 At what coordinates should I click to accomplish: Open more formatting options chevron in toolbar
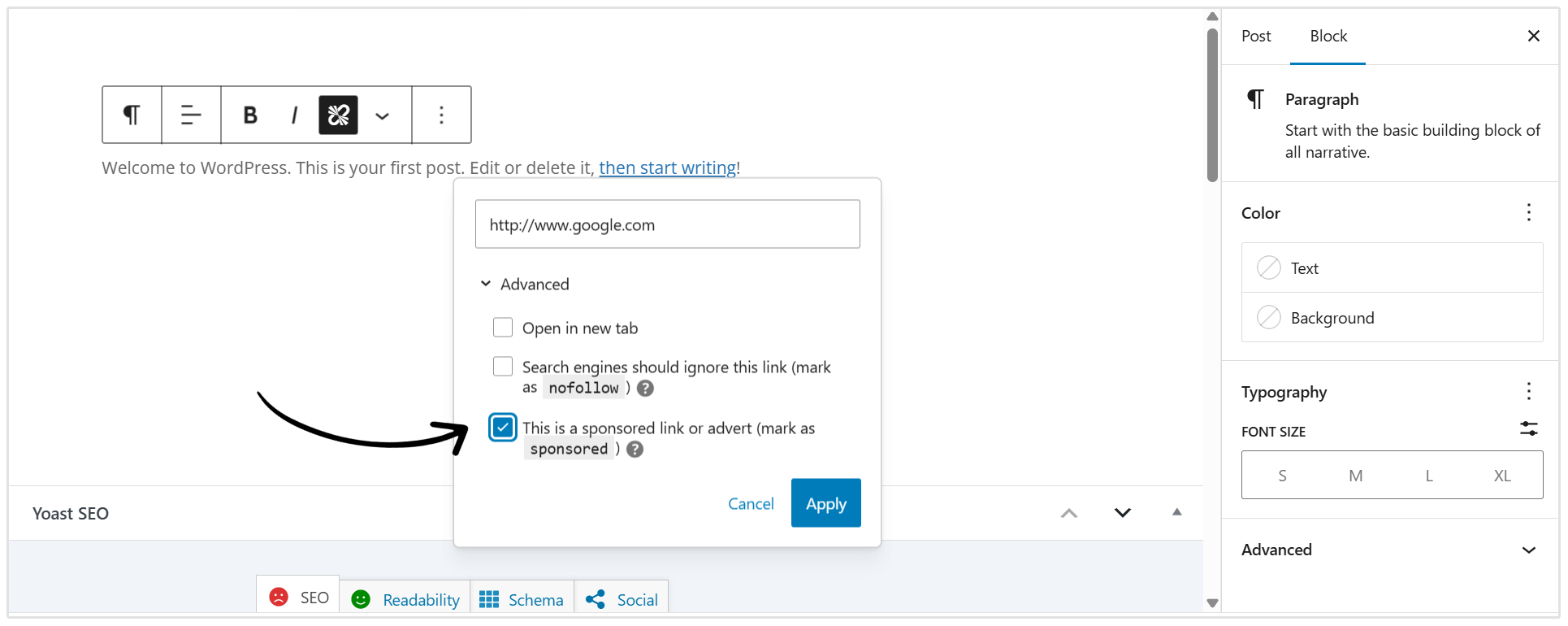382,115
